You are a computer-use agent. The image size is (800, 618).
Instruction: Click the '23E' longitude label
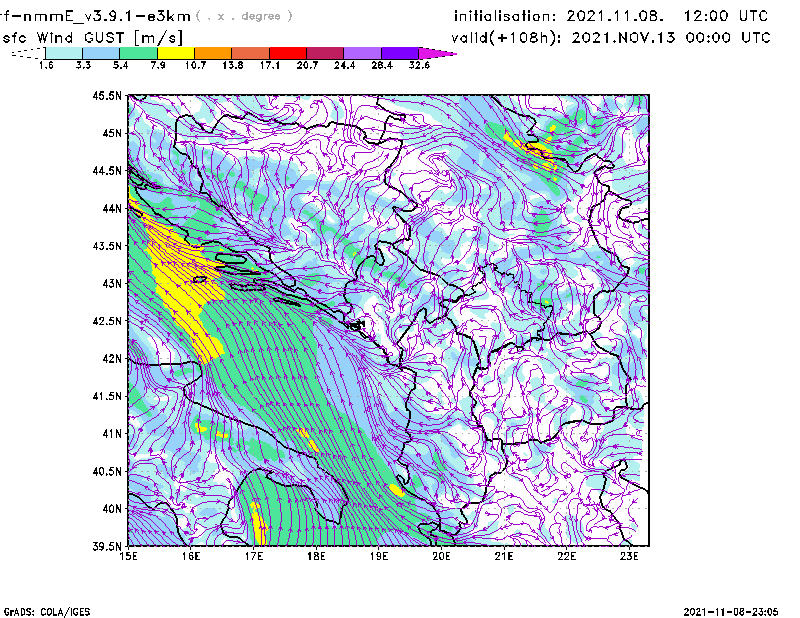tap(629, 556)
